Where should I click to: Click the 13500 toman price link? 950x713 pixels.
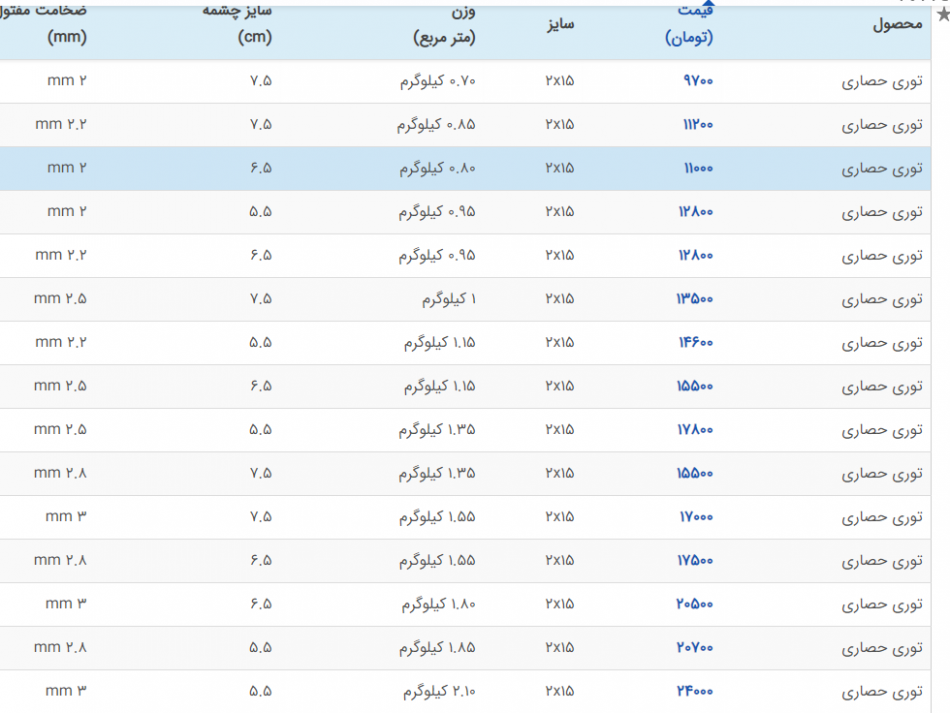(x=696, y=299)
